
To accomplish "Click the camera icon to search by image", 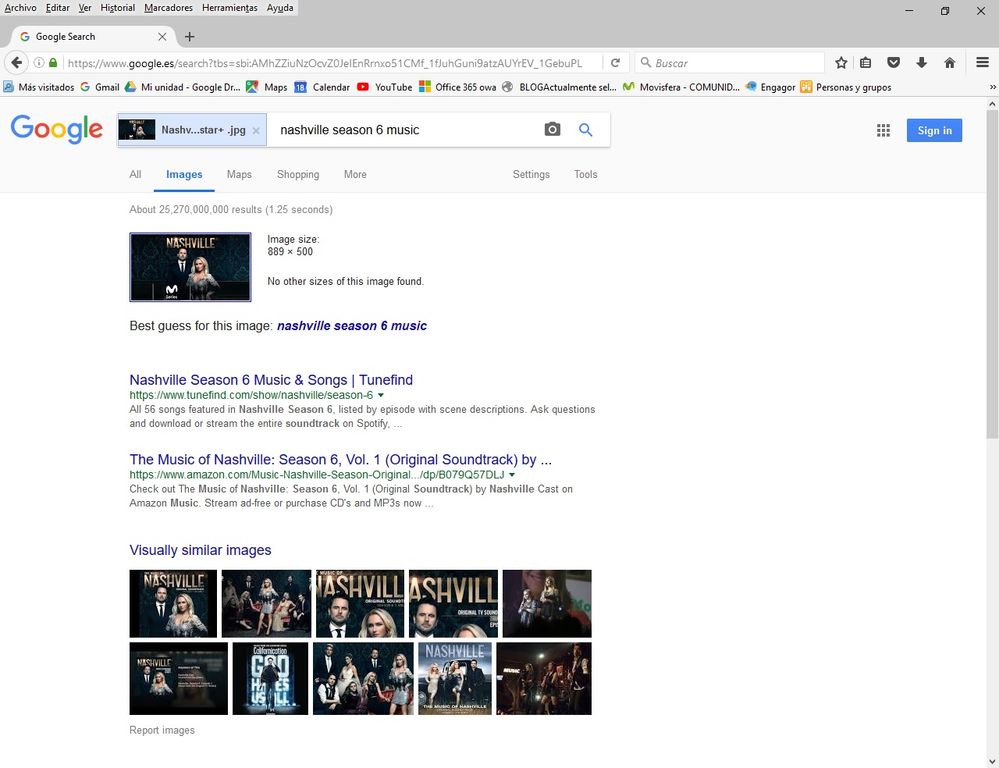I will [551, 129].
